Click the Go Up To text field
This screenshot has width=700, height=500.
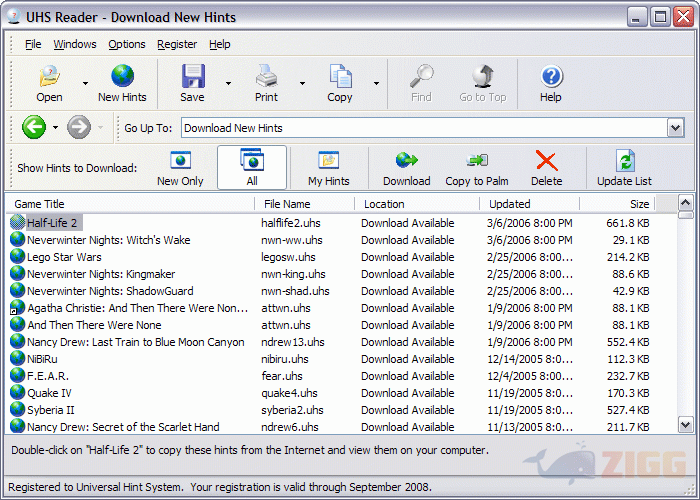click(424, 128)
